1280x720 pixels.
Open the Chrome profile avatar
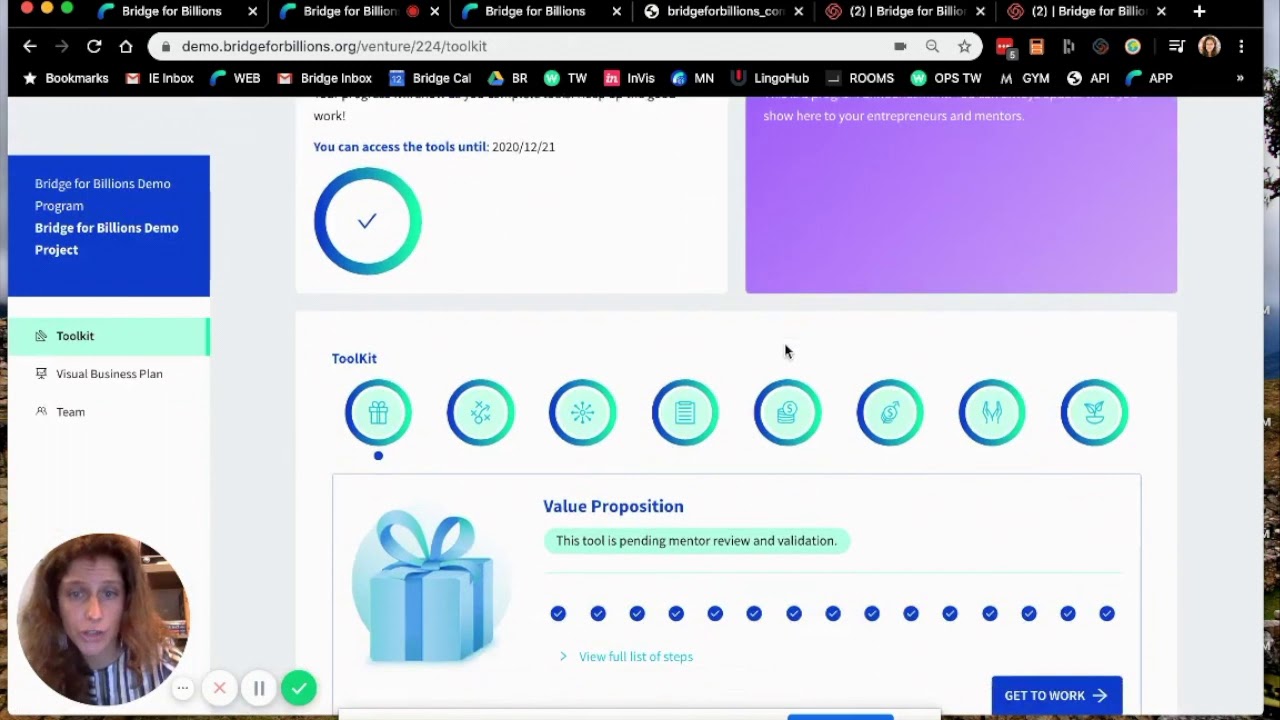[1209, 46]
